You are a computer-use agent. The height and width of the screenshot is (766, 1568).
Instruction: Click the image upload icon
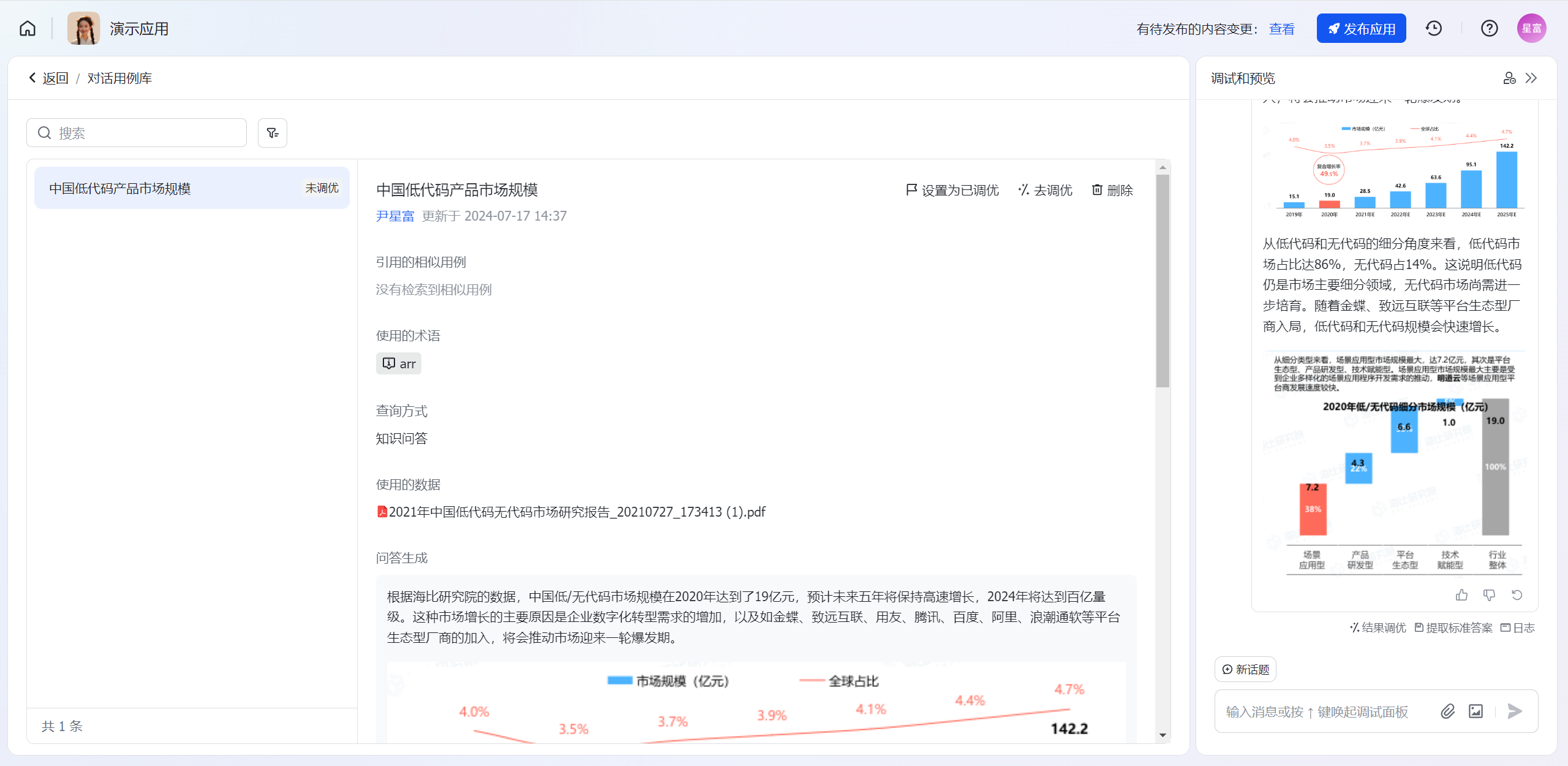[1476, 711]
